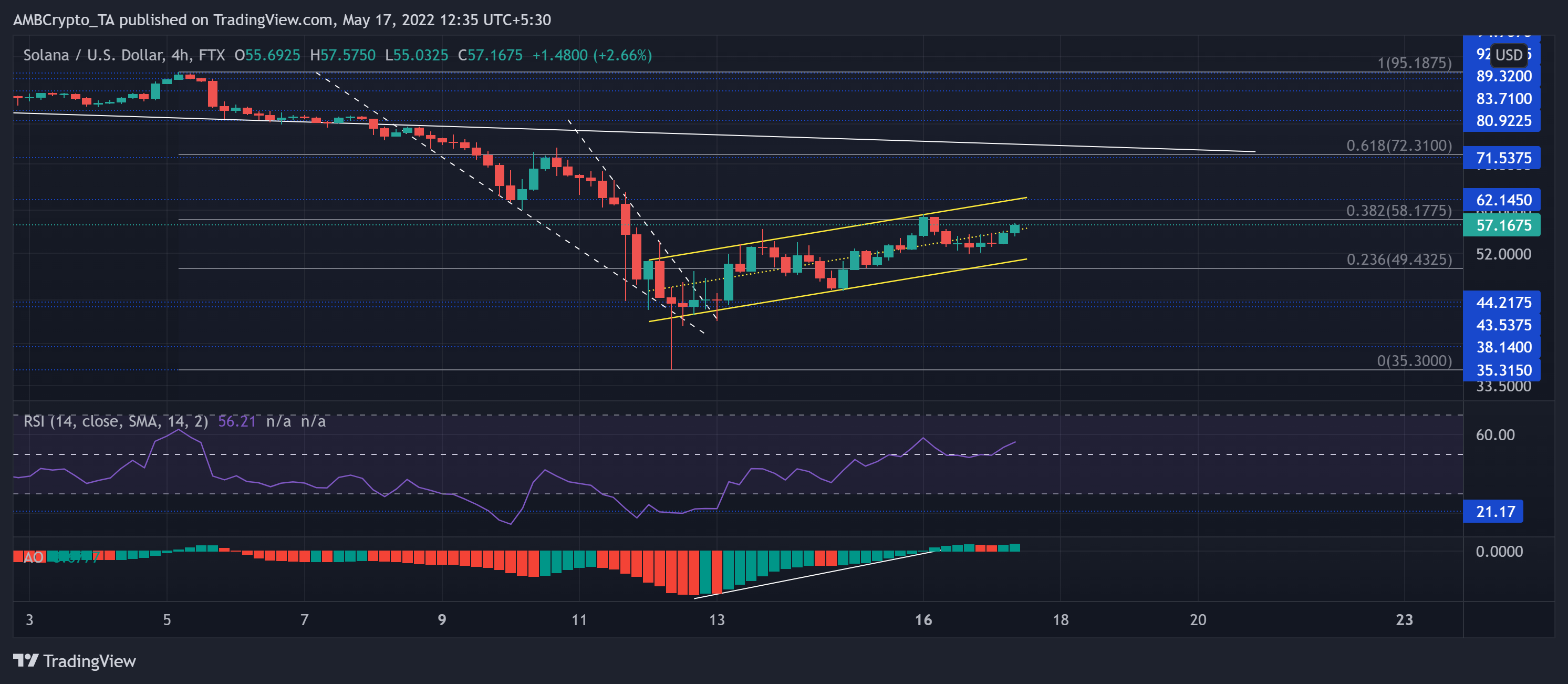This screenshot has height=684, width=1568.
Task: Click the AO indicator label
Action: [33, 557]
